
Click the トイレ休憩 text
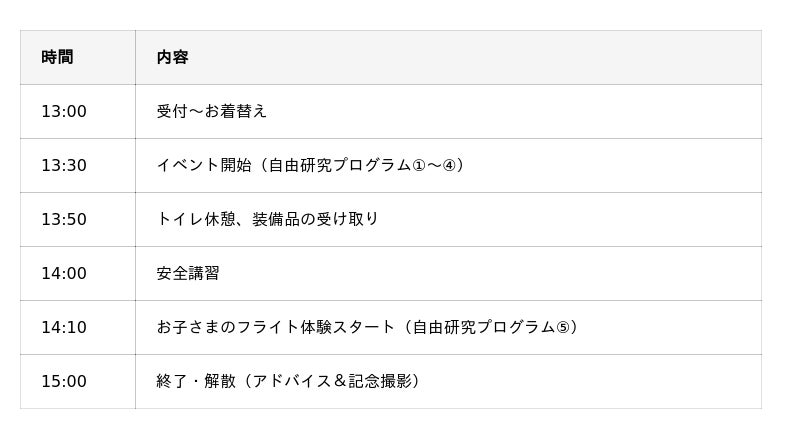coord(196,219)
